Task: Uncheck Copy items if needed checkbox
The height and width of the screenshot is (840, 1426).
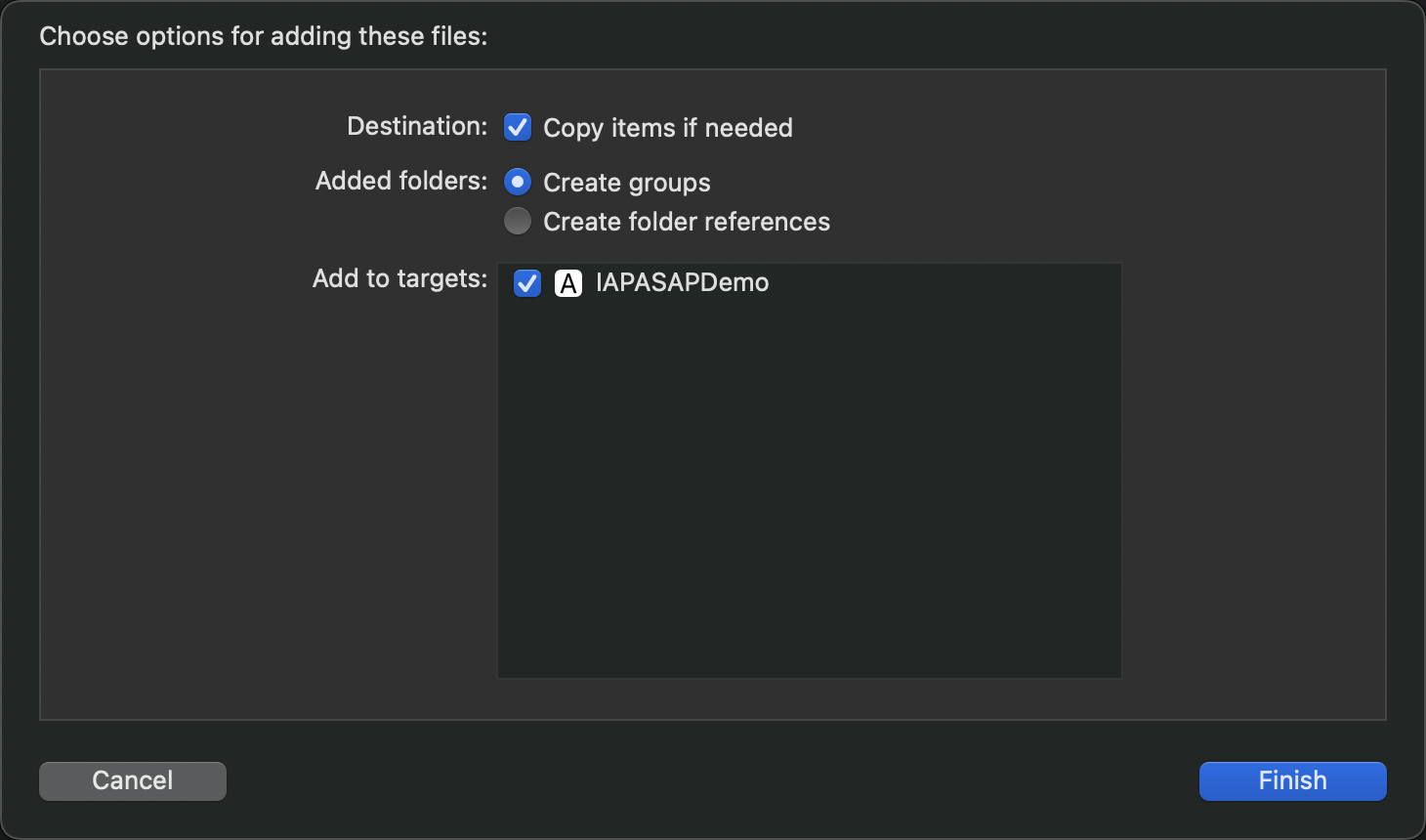Action: point(518,127)
